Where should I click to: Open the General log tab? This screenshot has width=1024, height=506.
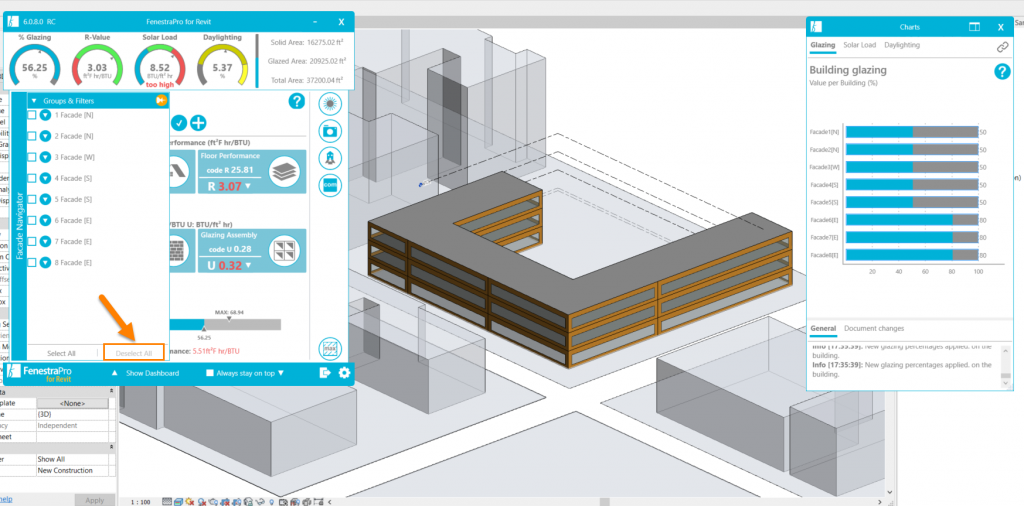tap(823, 328)
